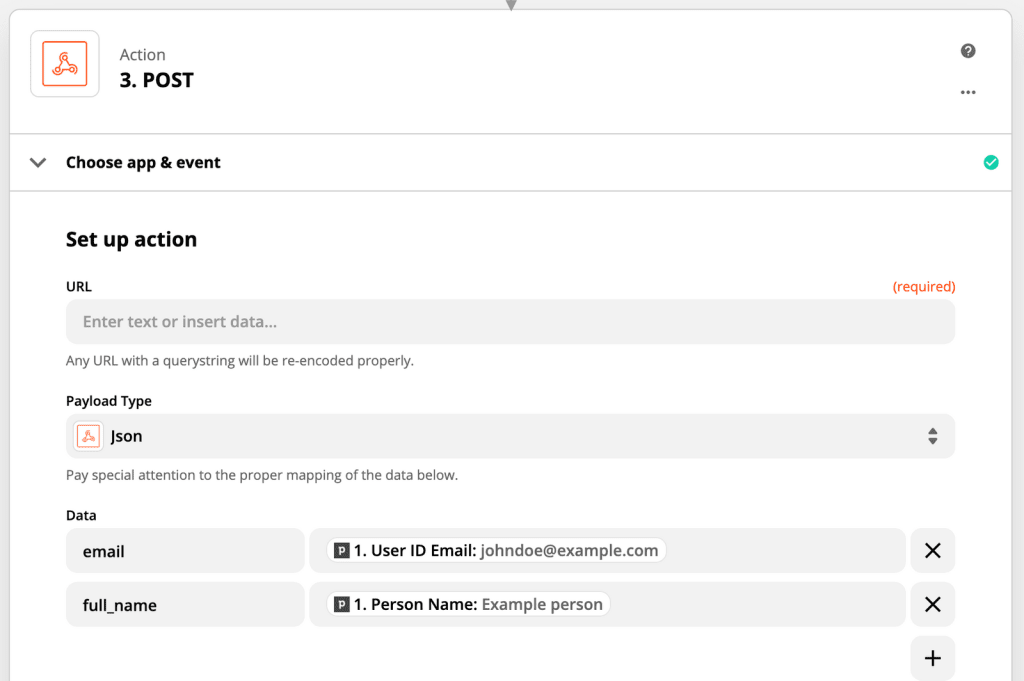This screenshot has height=681, width=1024.
Task: Open the three-dot more options menu
Action: tap(968, 92)
